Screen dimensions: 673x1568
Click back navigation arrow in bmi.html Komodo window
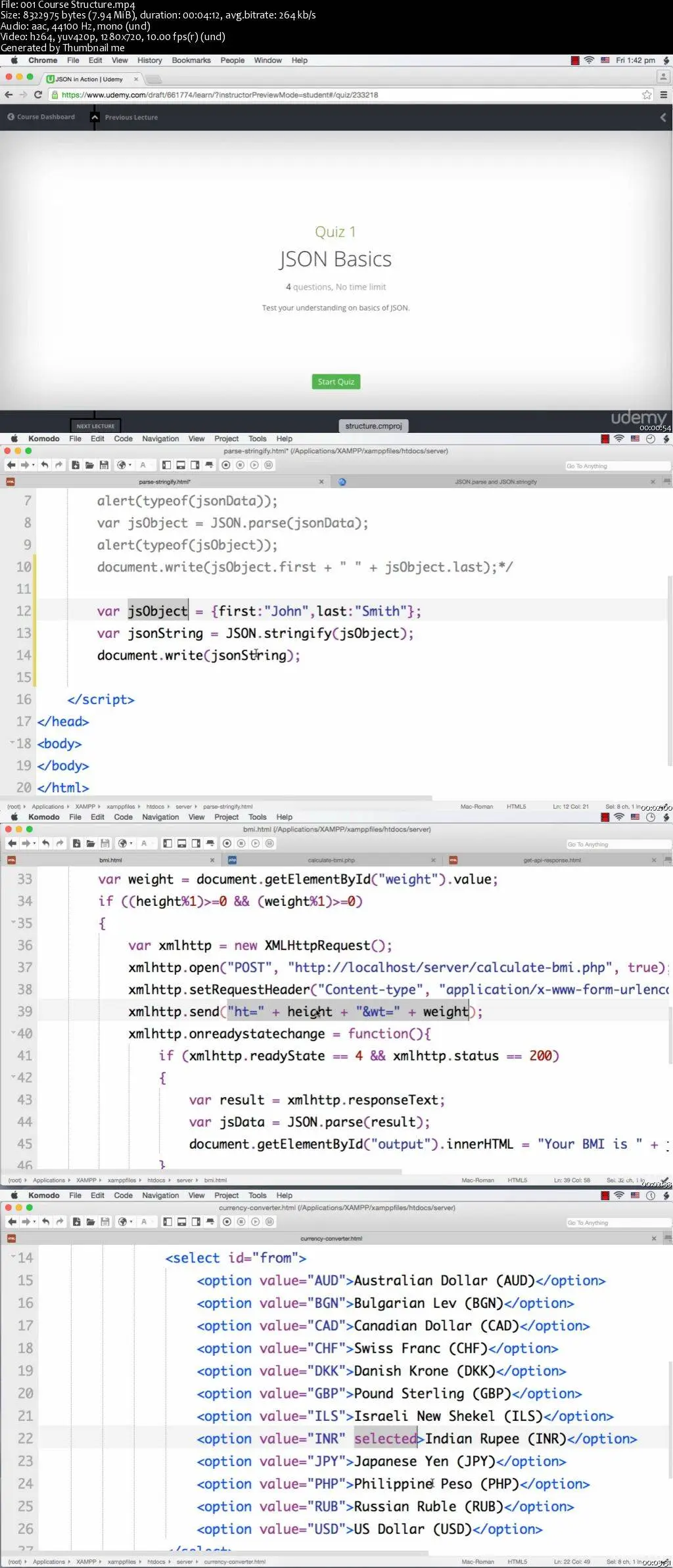pyautogui.click(x=11, y=843)
